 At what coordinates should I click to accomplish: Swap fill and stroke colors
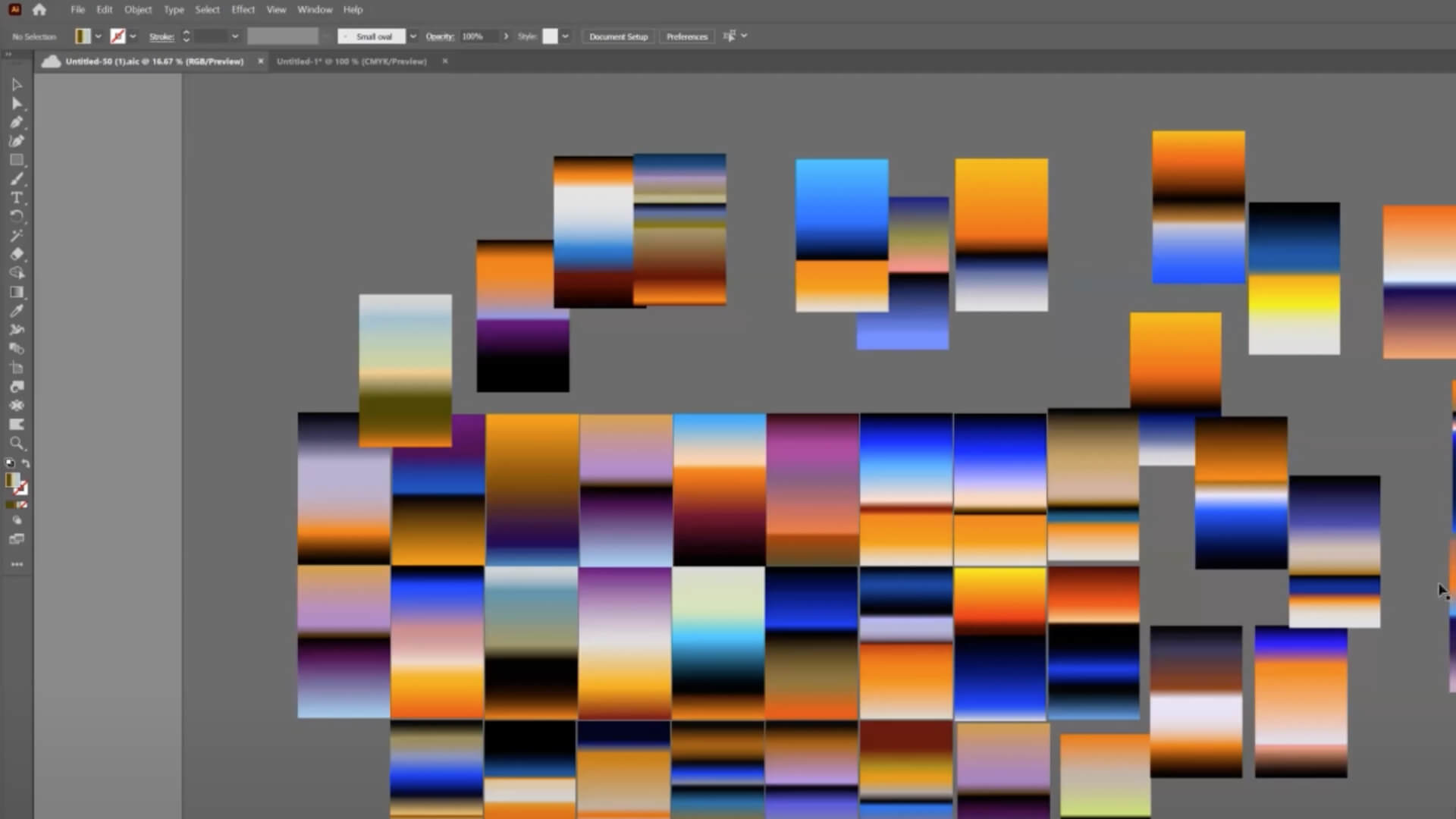pyautogui.click(x=26, y=463)
